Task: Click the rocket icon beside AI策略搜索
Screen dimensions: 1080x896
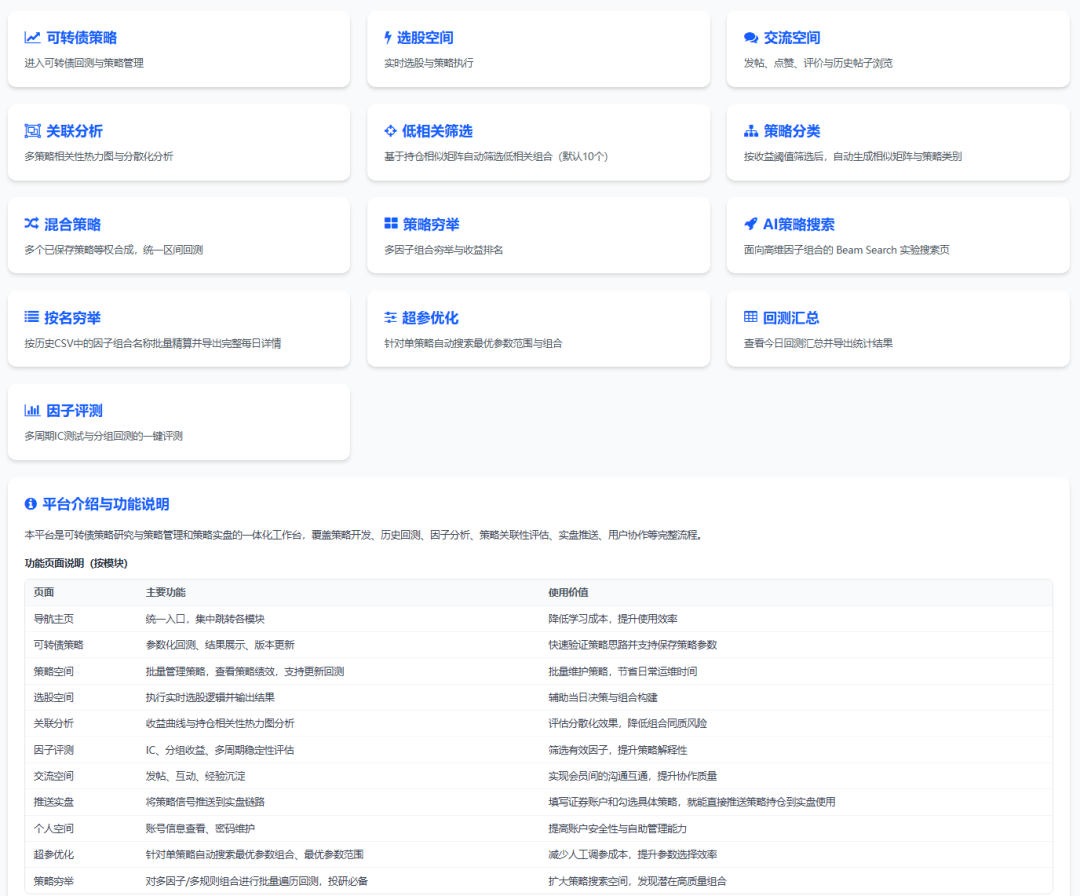Action: click(x=751, y=223)
